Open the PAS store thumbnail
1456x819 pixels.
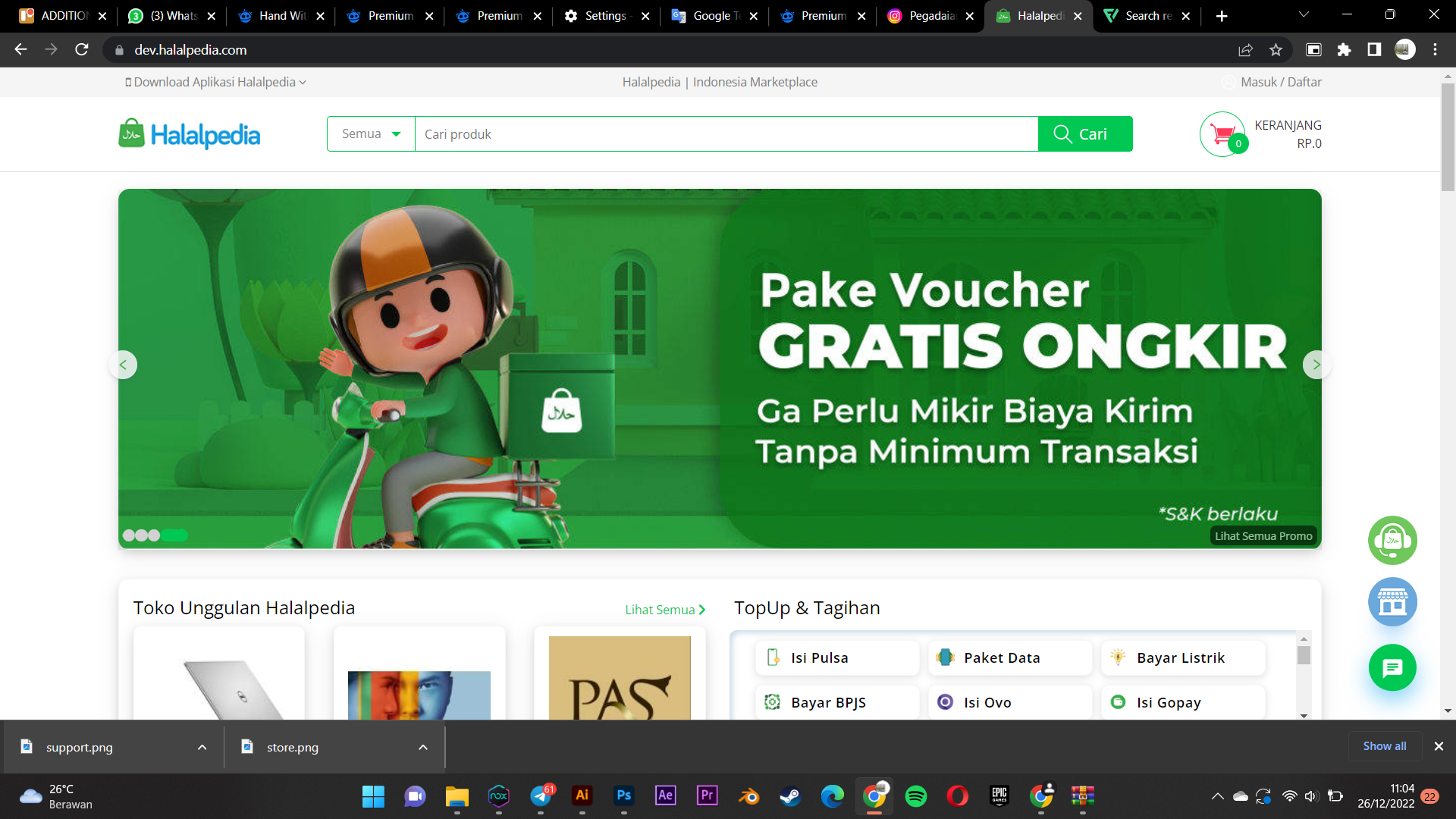pos(620,675)
